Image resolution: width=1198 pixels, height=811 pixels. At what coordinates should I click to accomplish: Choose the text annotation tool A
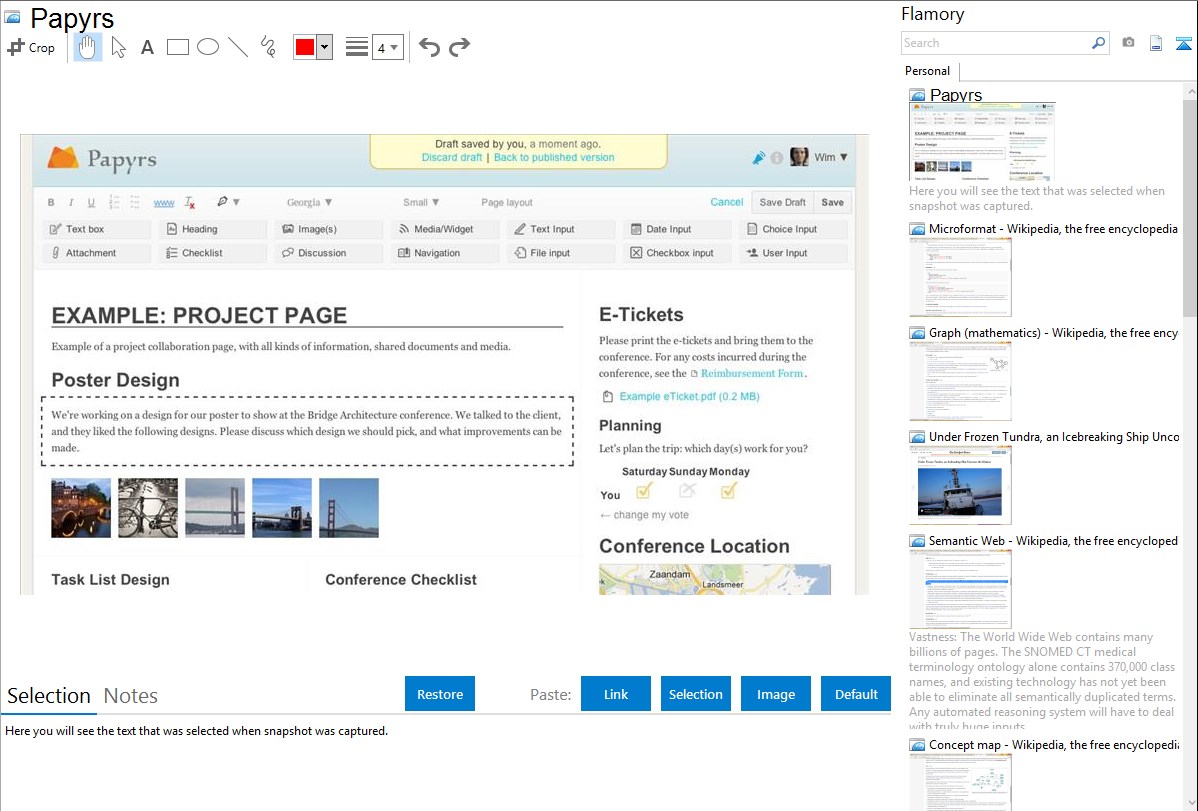click(x=147, y=47)
